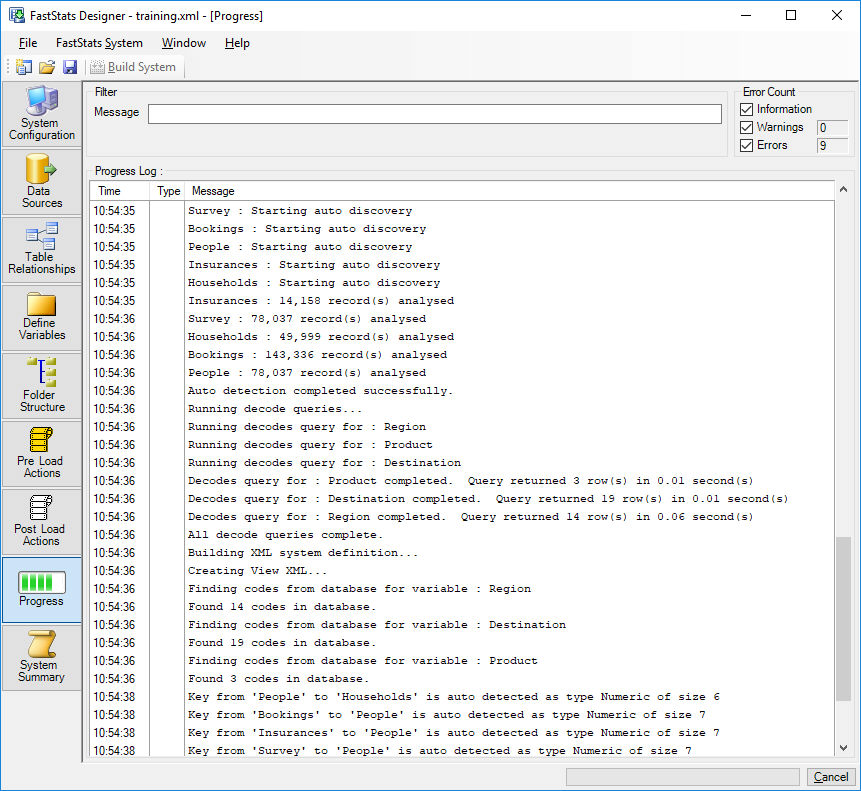Open the FastStats System menu
This screenshot has height=791, width=861.
[x=99, y=43]
